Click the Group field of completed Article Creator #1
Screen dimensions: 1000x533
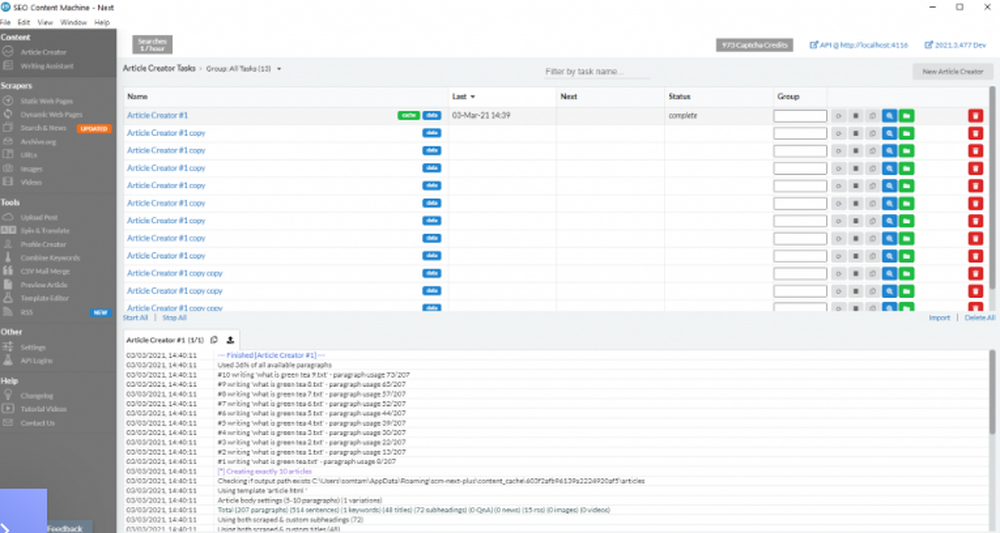(x=800, y=116)
